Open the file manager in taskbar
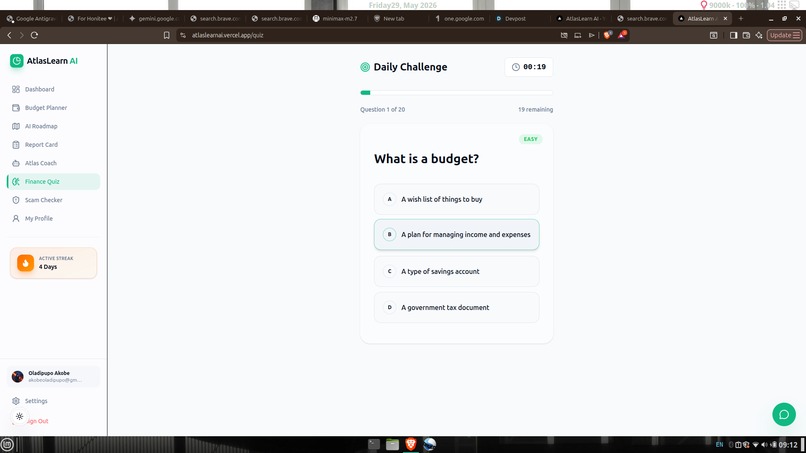Image resolution: width=806 pixels, height=453 pixels. pos(392,444)
